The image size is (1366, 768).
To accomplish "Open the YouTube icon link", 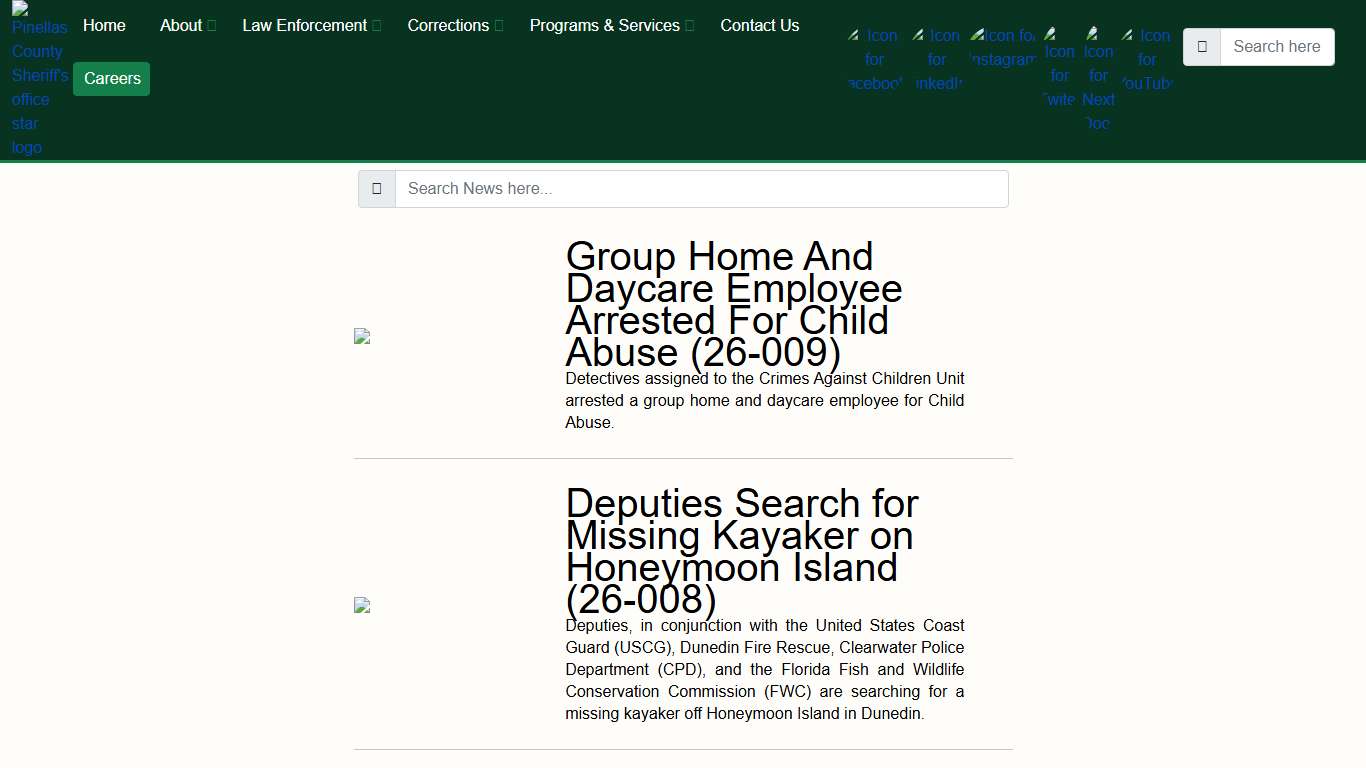I will click(1146, 59).
